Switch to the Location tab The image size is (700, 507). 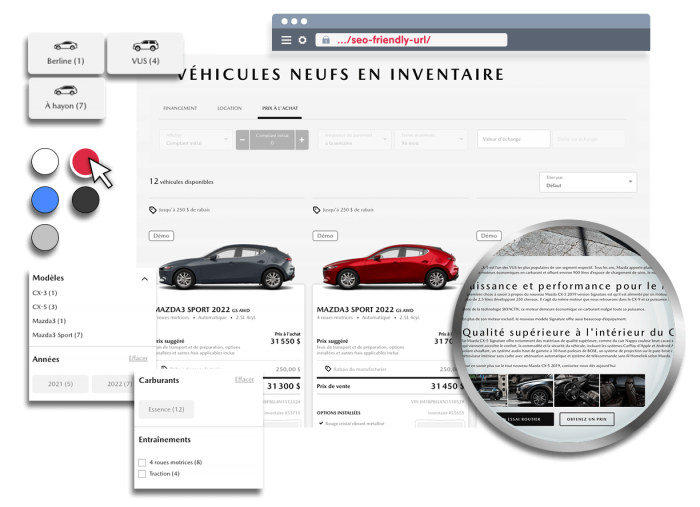tap(229, 108)
